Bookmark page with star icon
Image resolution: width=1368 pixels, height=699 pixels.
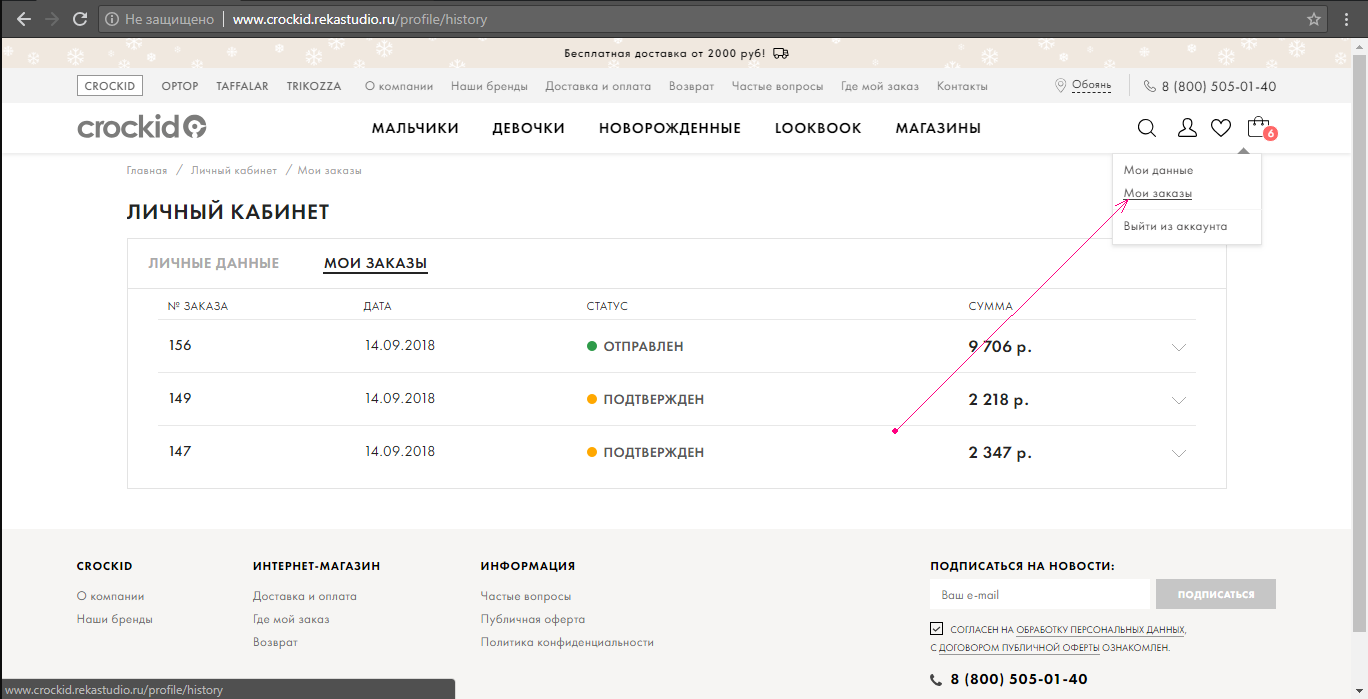pos(1314,19)
